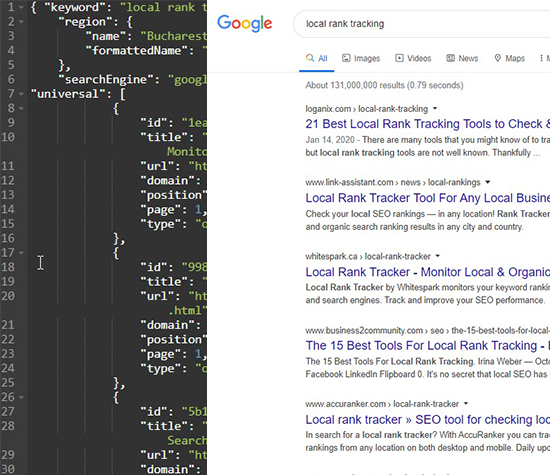Click the whitespark.ca breadcrumb URL
550x475 pixels.
(368, 256)
